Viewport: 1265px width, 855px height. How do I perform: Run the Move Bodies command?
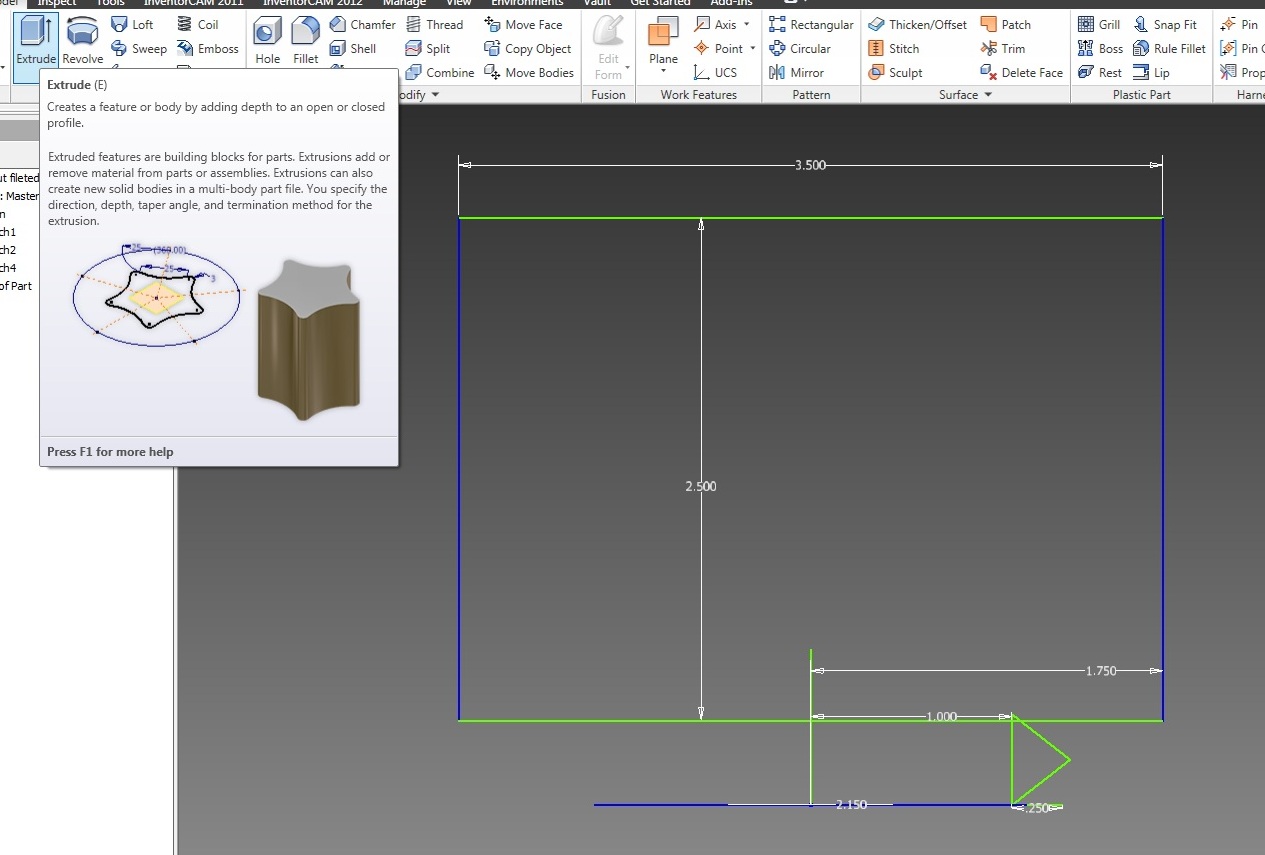coord(528,72)
